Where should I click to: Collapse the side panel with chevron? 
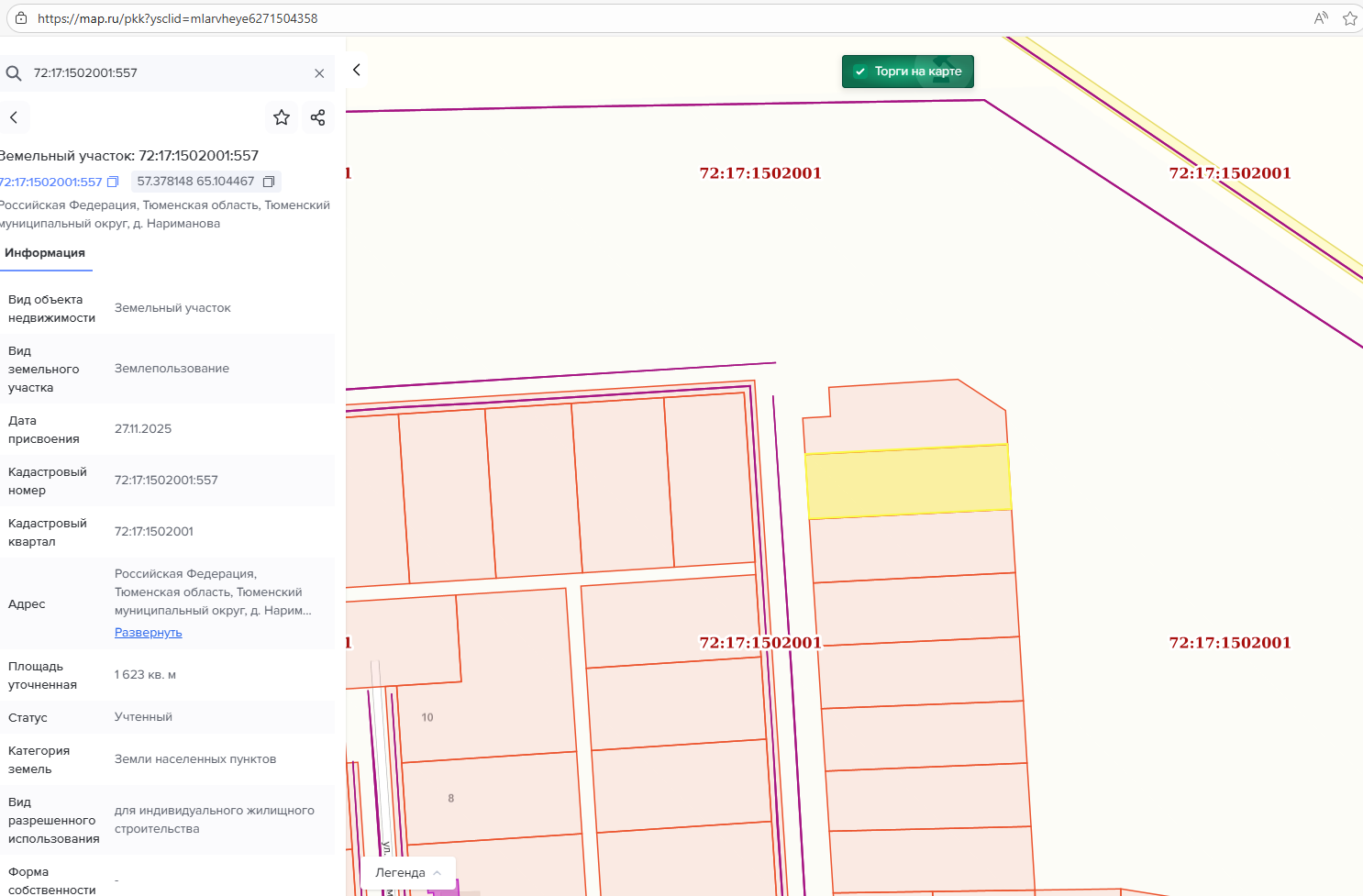point(357,70)
